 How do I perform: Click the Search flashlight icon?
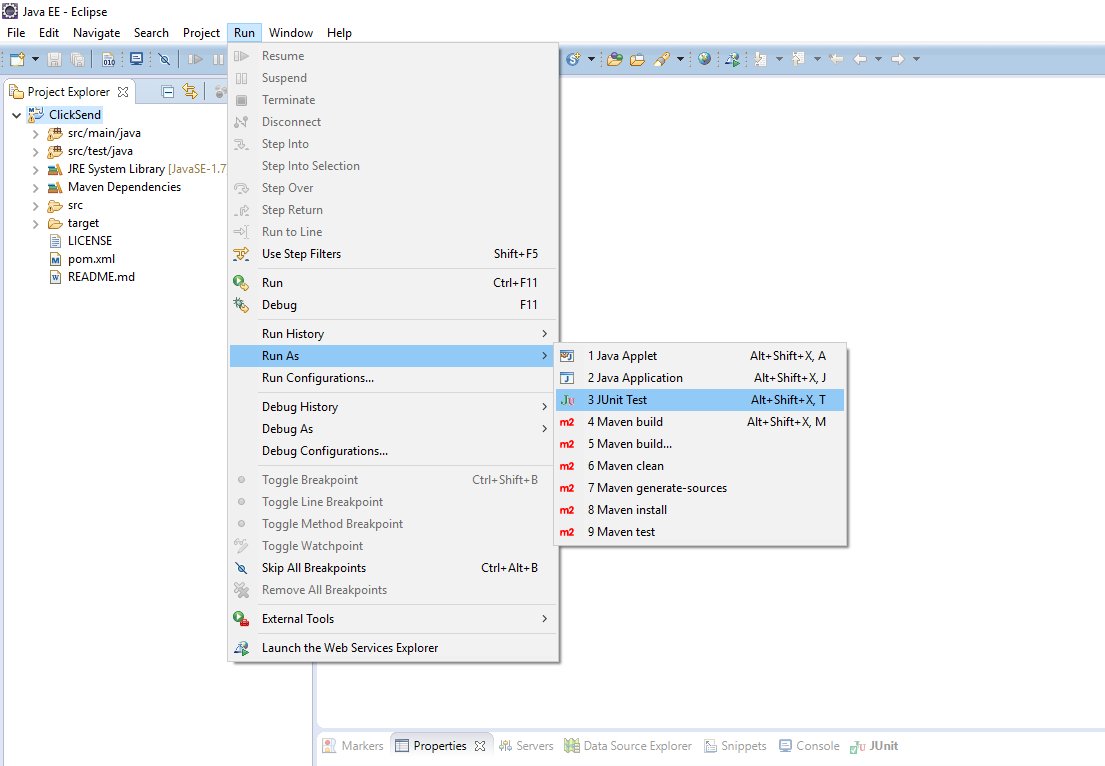coord(661,59)
